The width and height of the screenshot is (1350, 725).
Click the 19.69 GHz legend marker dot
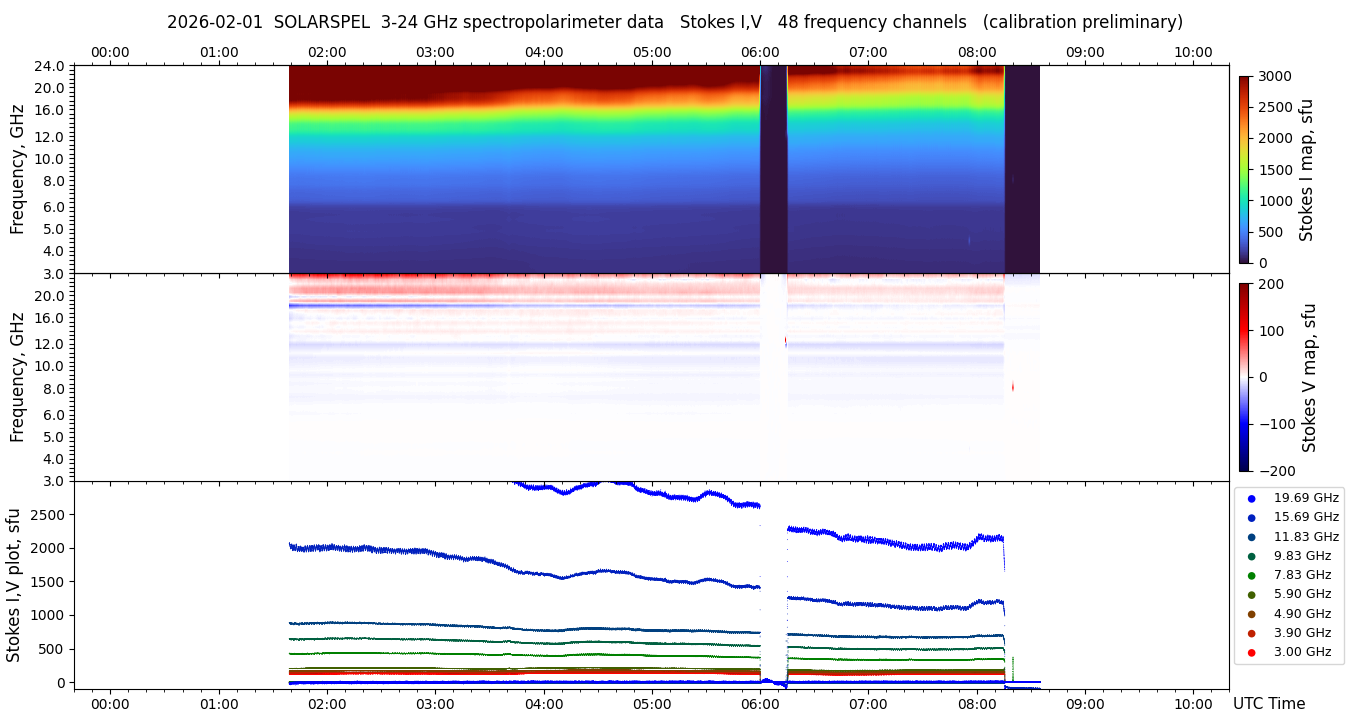1251,498
